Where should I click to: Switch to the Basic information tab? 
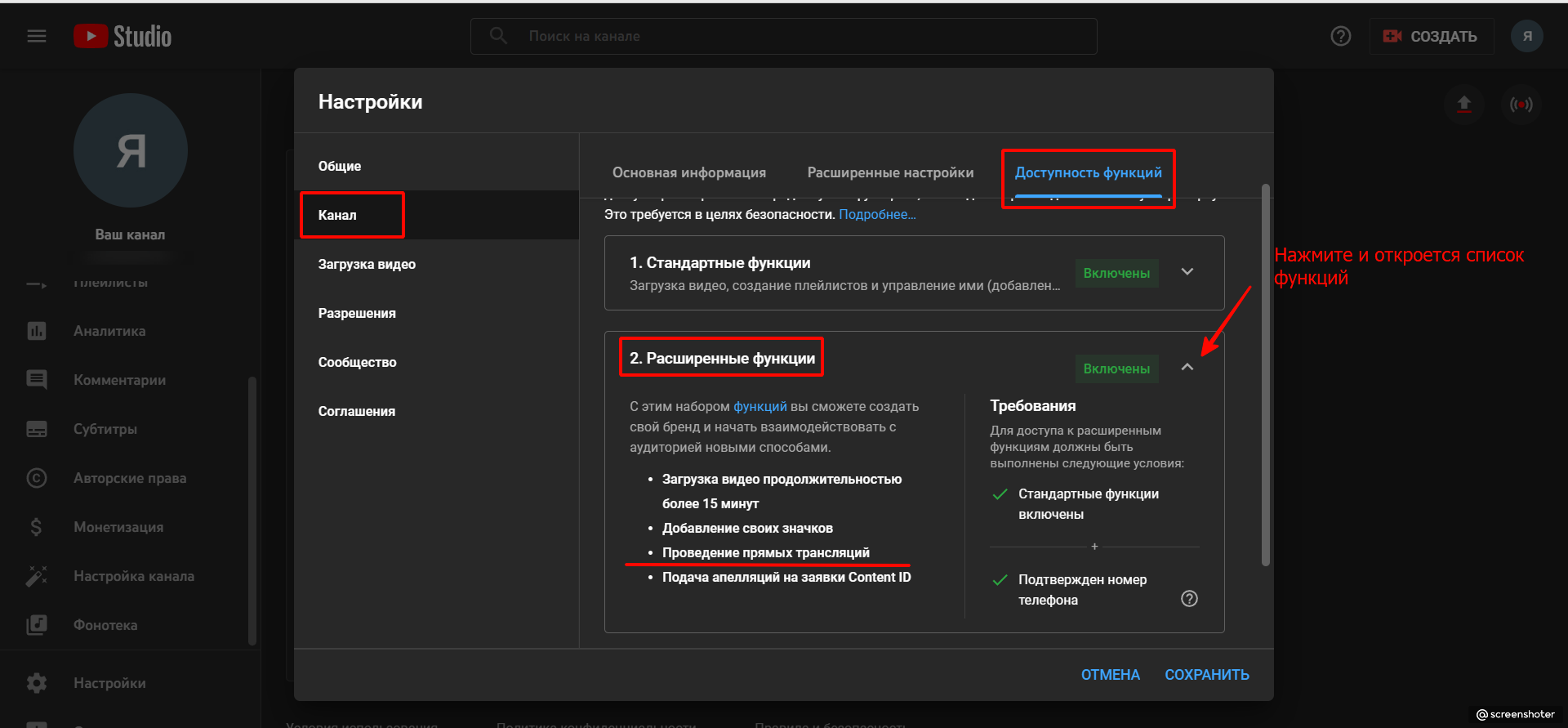tap(689, 172)
